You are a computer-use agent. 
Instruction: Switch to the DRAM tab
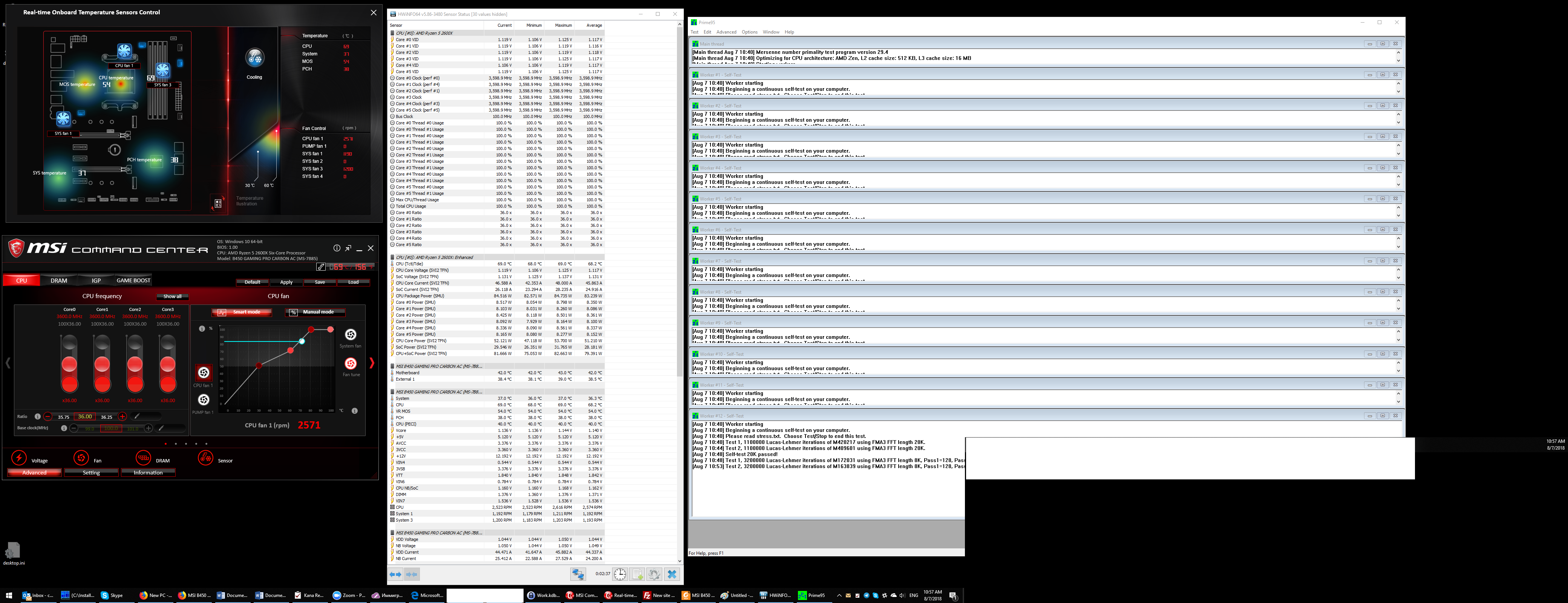click(x=59, y=280)
